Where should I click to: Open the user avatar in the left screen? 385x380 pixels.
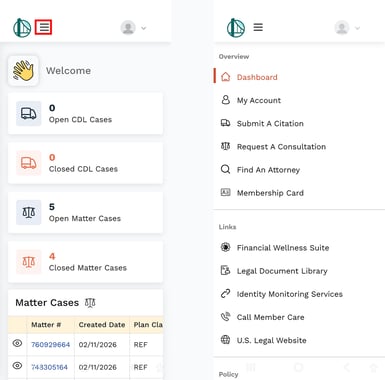[128, 28]
